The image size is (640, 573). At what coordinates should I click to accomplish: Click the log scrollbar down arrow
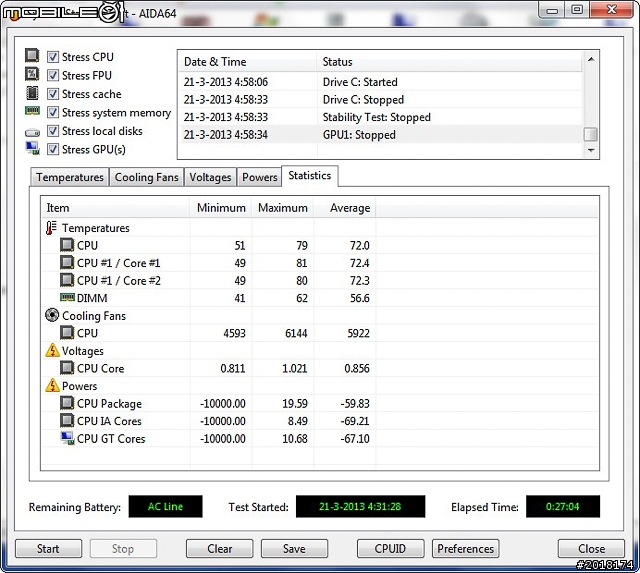[x=591, y=151]
